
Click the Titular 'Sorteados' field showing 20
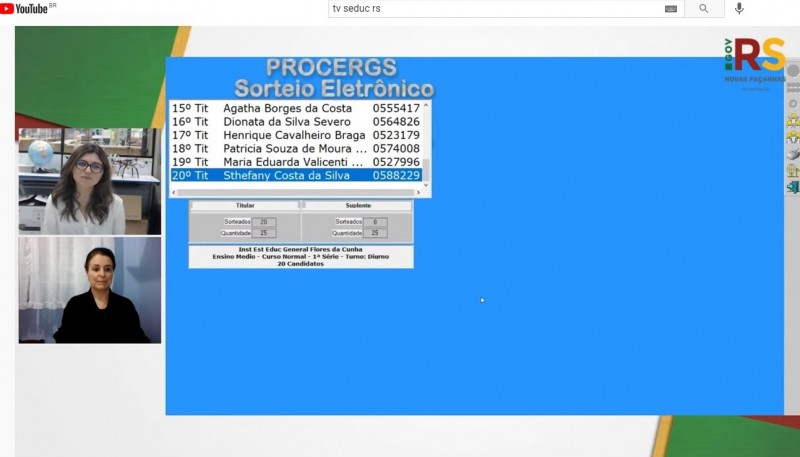264,222
